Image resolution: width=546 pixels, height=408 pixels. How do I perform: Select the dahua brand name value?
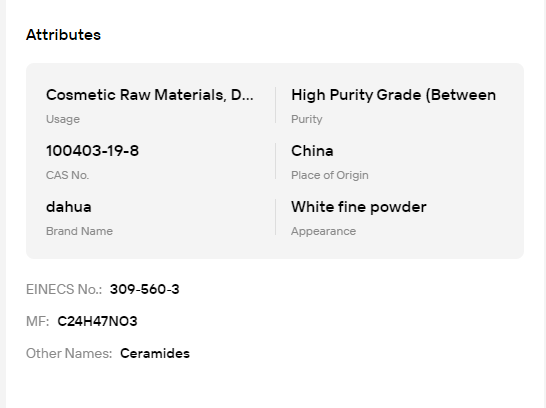point(69,207)
